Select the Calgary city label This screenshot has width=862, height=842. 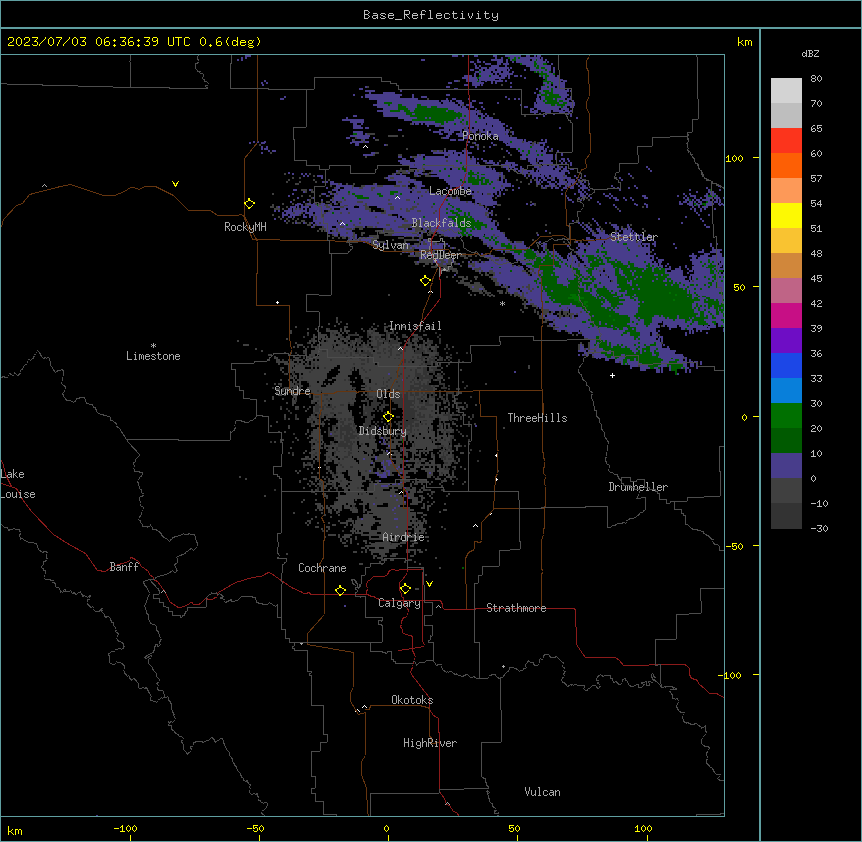coord(399,603)
